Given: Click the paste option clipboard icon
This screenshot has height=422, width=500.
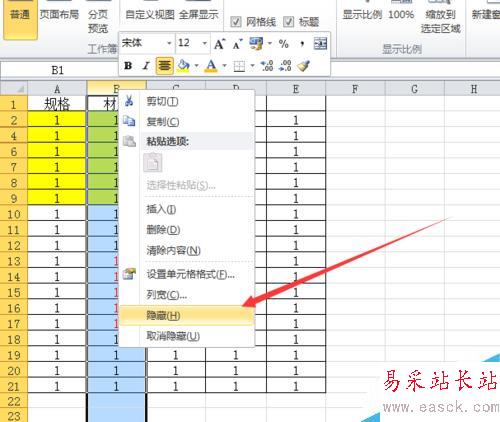Looking at the screenshot, I should point(153,163).
